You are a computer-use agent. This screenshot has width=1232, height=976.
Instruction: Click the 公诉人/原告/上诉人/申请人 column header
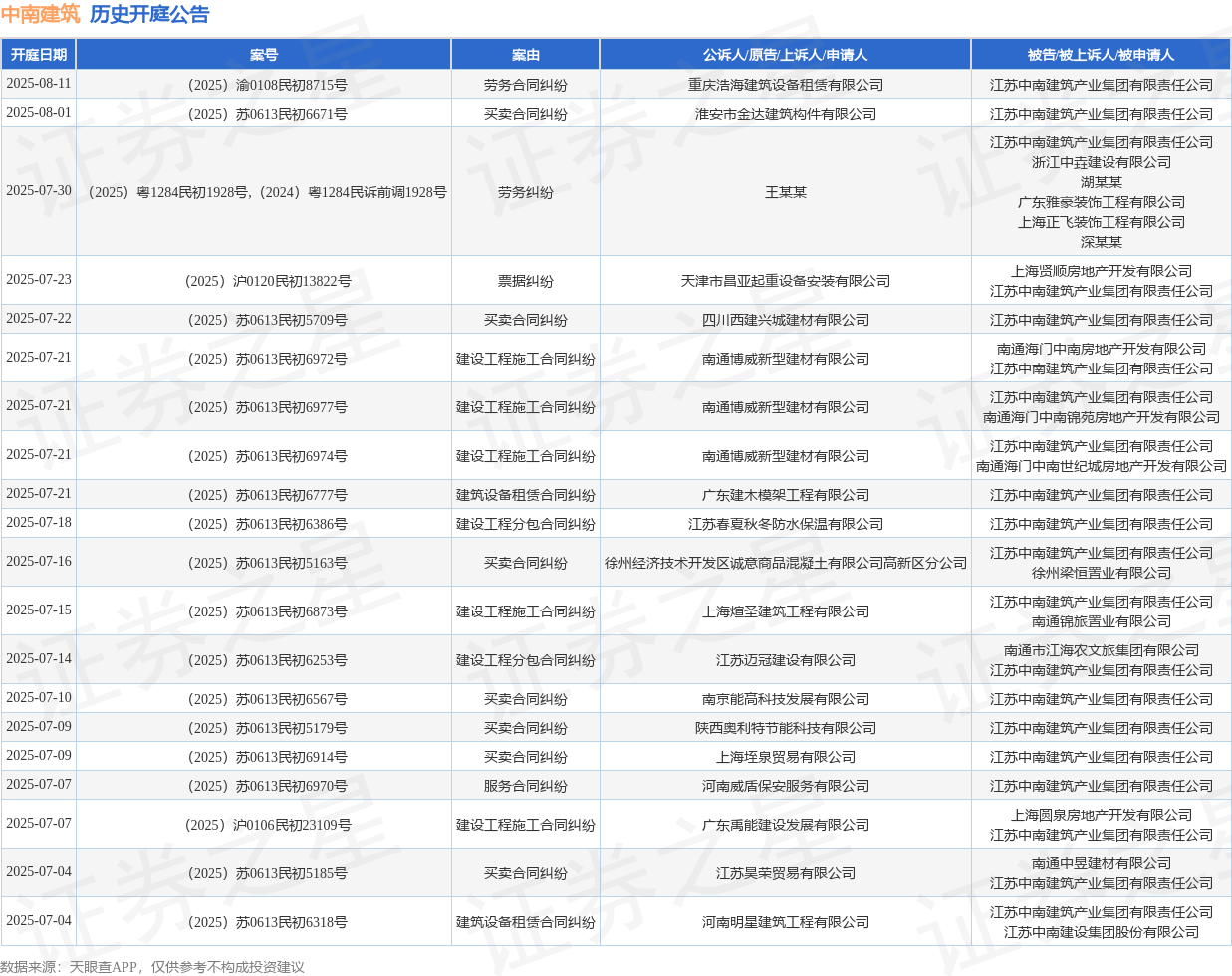coord(786,55)
